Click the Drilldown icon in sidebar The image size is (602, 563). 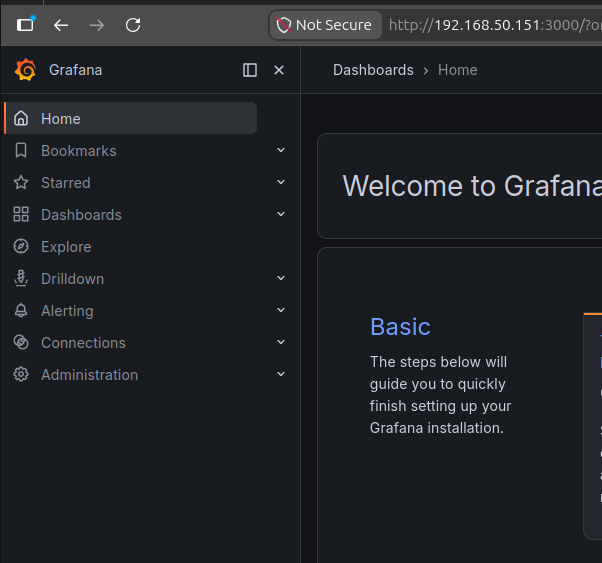pos(21,278)
